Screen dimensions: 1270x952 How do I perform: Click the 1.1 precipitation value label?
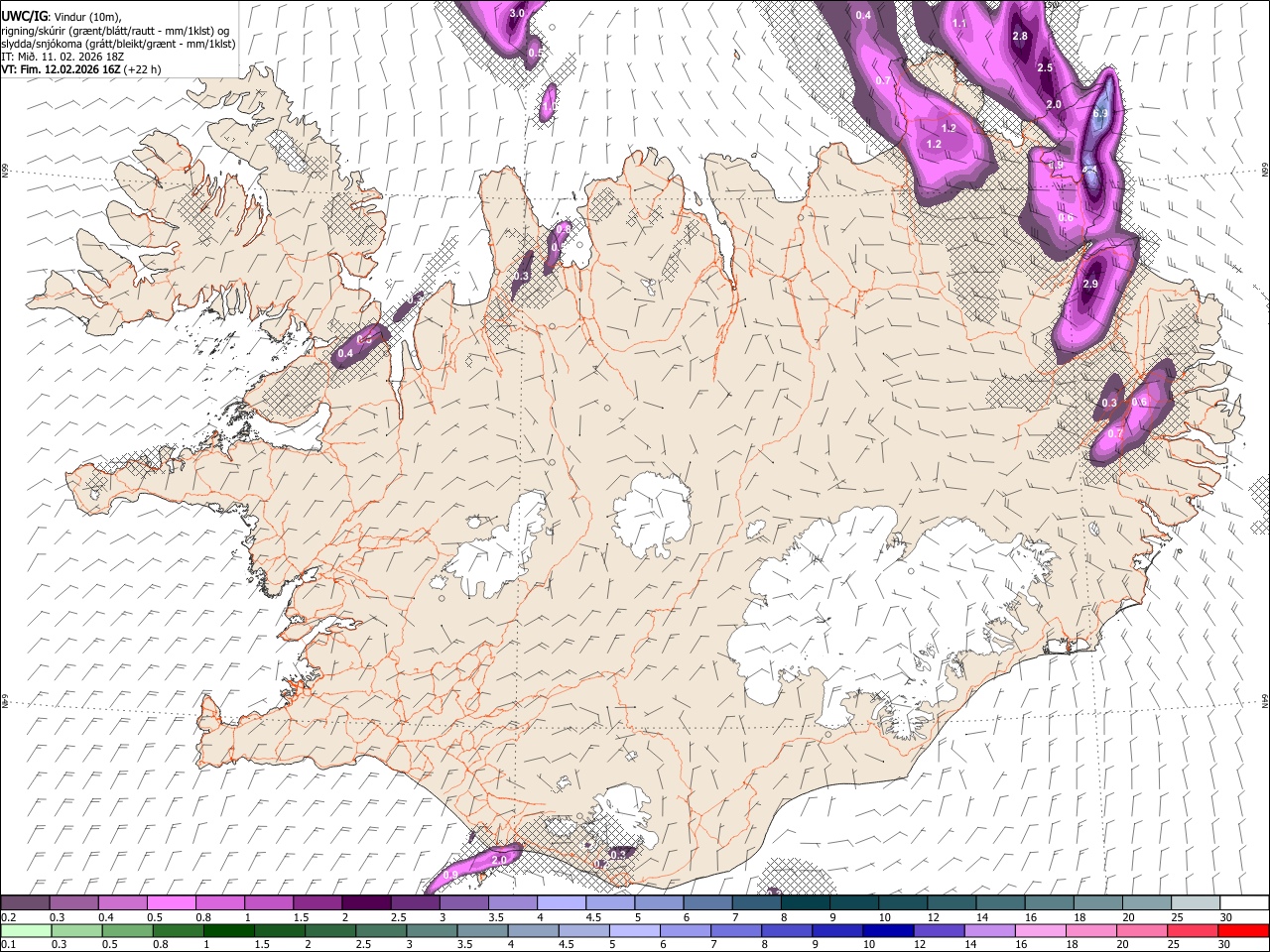pos(959,24)
